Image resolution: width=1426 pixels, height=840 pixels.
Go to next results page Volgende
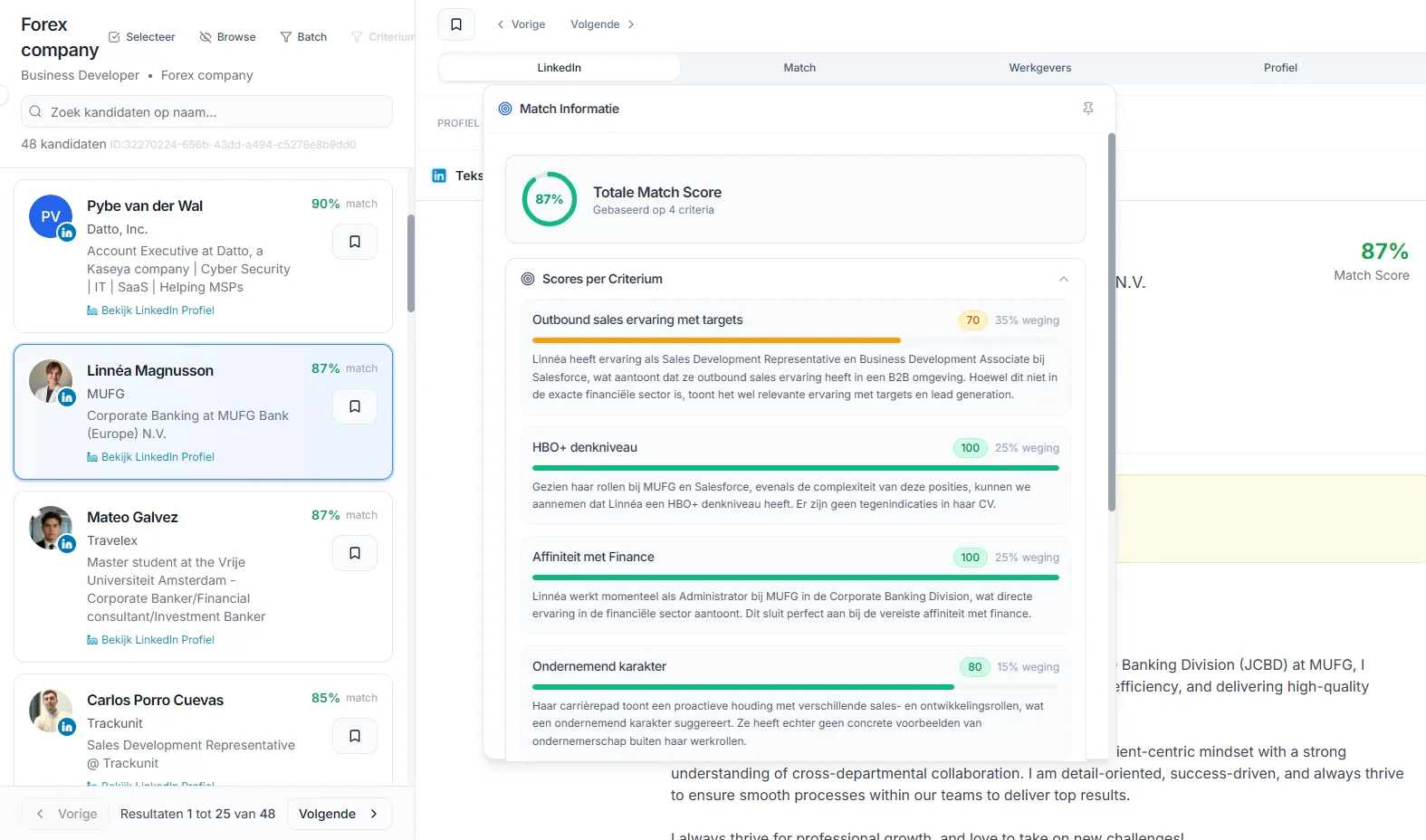tap(339, 814)
